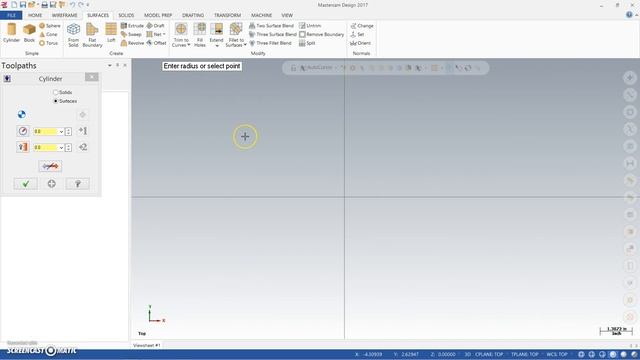The height and width of the screenshot is (360, 640).
Task: Click the Remove Boundary tool
Action: coord(322,34)
